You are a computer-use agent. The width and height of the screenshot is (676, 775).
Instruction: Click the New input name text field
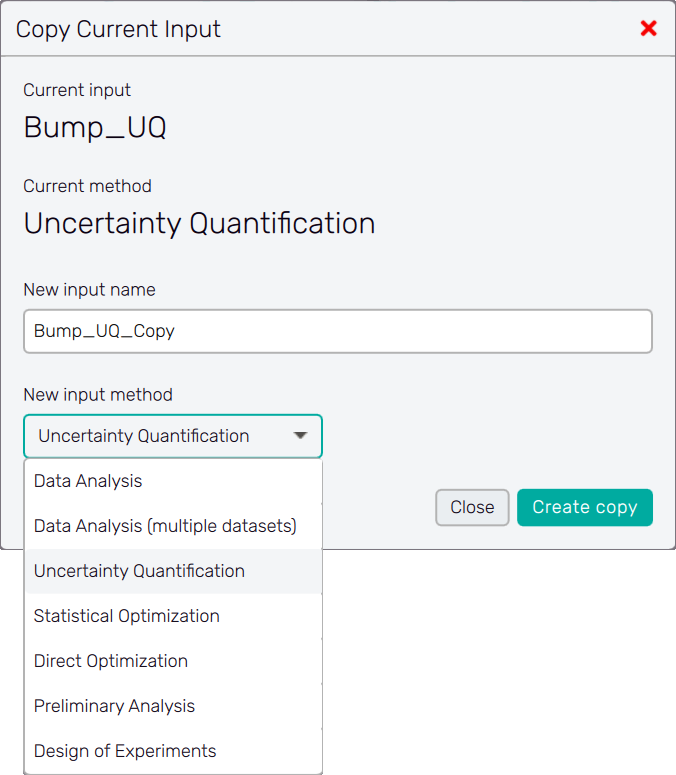[x=338, y=331]
